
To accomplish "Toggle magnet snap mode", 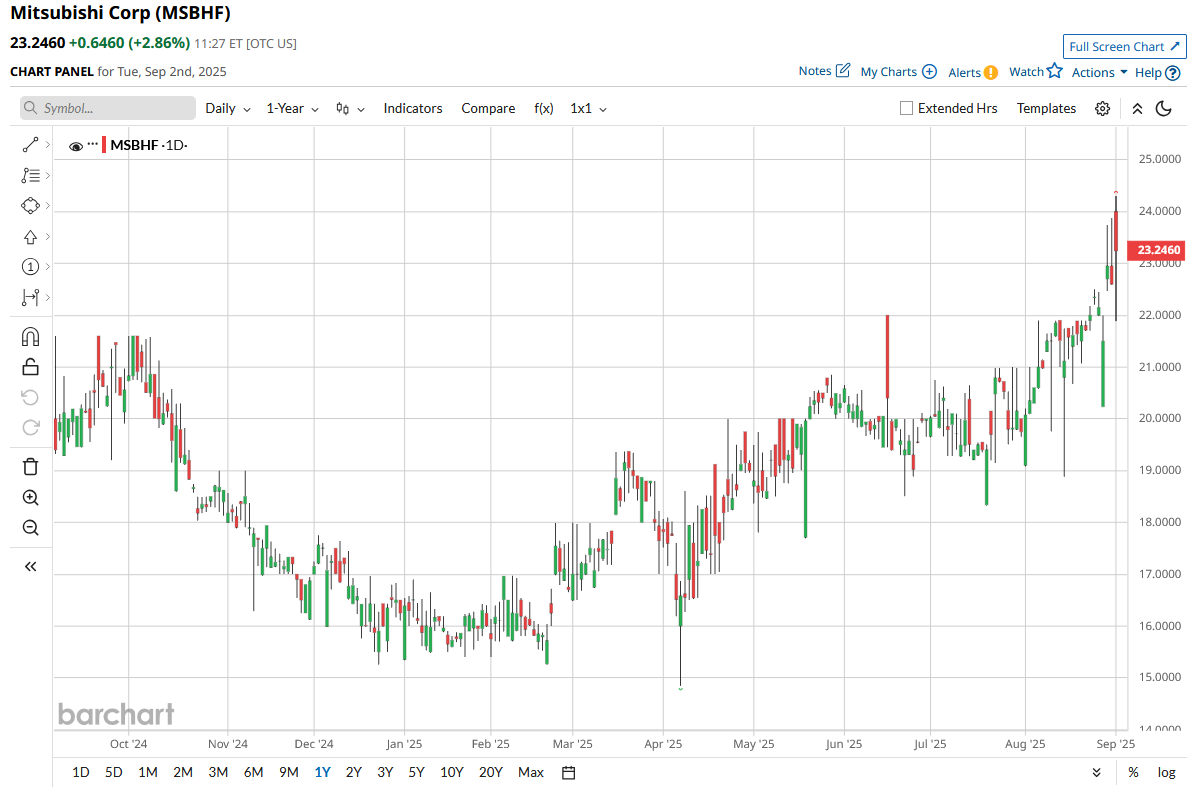I will (30, 337).
